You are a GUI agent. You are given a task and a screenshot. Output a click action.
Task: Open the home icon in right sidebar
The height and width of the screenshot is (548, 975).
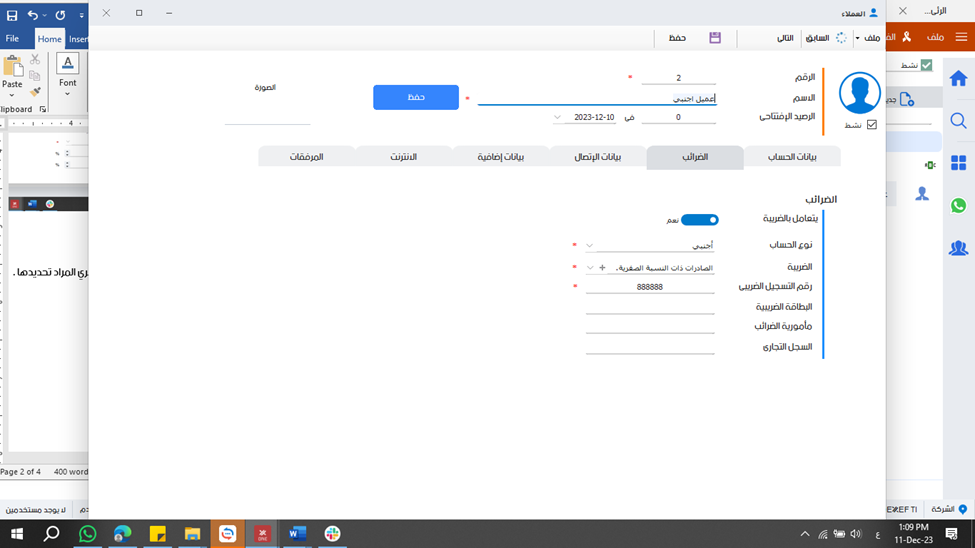coord(958,78)
